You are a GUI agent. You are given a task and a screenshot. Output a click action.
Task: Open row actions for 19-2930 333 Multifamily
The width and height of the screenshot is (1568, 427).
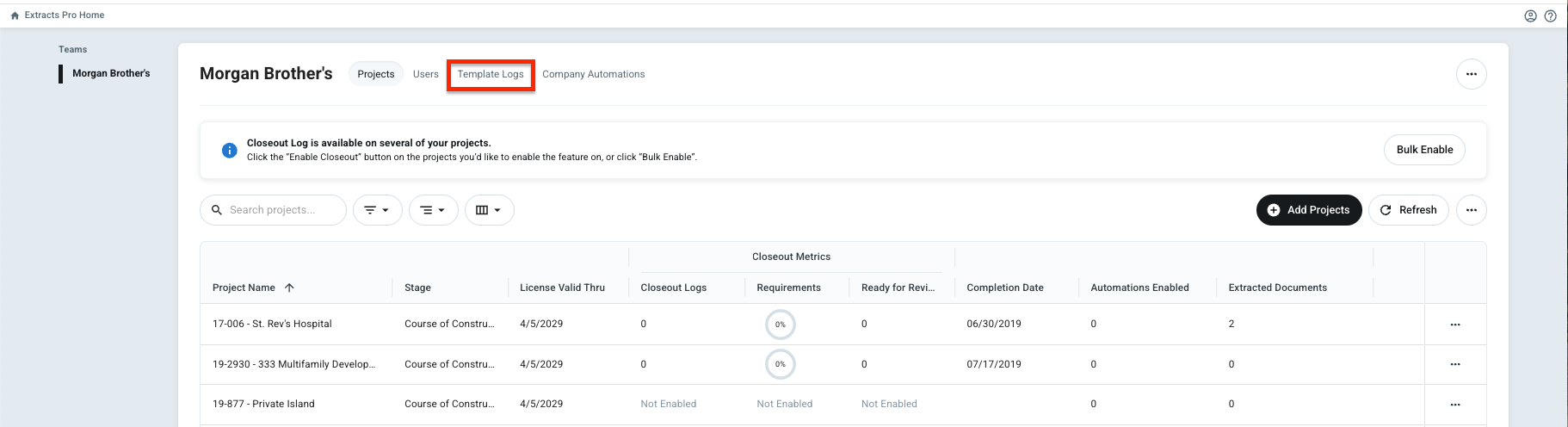1454,364
